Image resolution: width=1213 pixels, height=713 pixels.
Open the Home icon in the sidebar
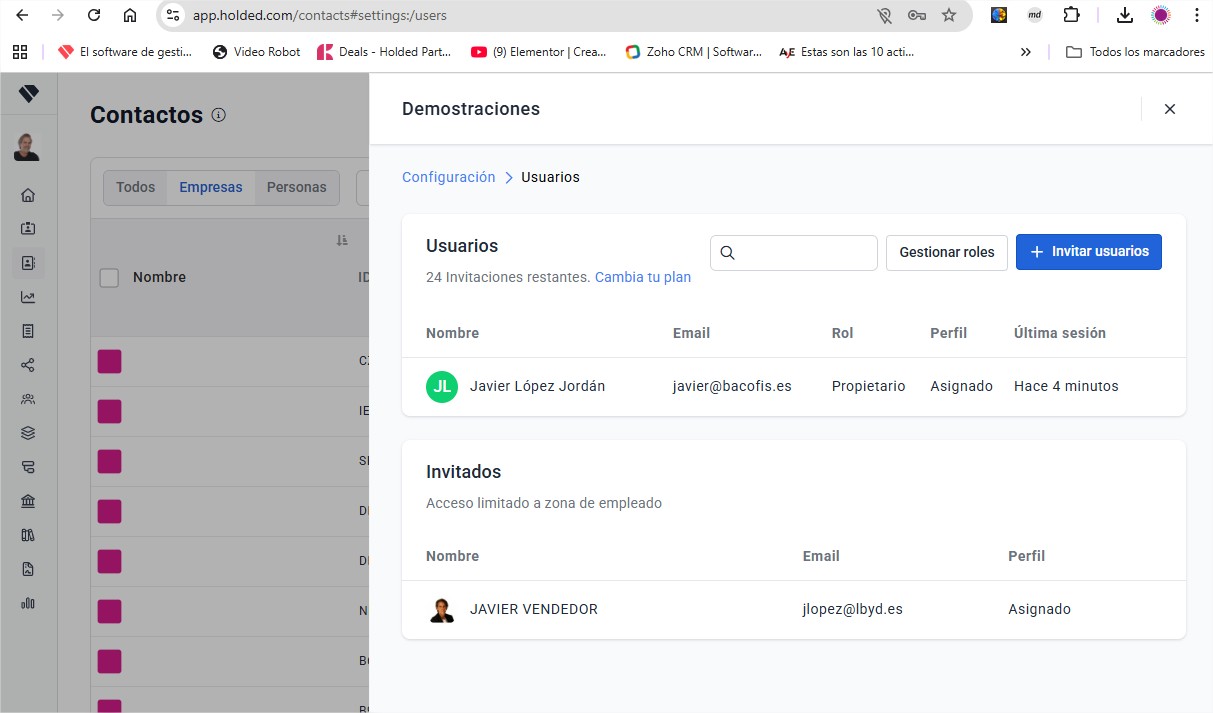(29, 194)
